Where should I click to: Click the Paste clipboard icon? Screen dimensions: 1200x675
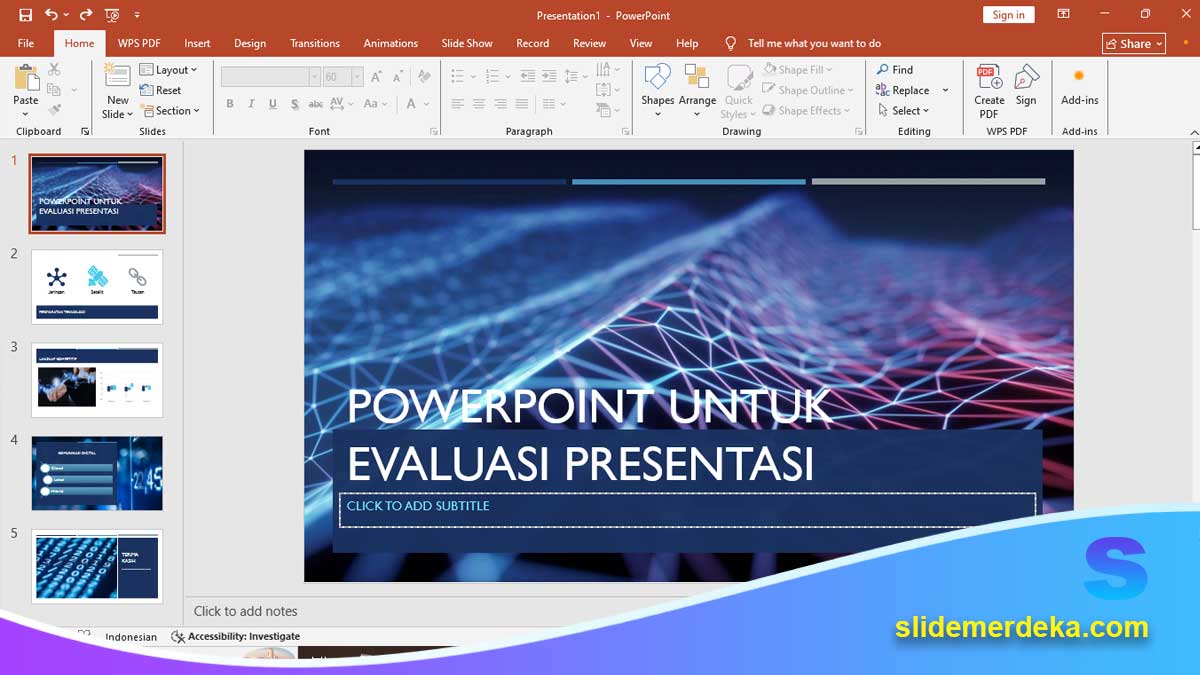point(26,79)
